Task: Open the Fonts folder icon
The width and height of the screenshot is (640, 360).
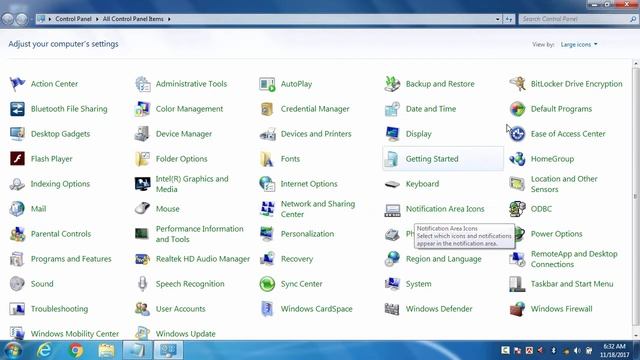Action: pyautogui.click(x=267, y=159)
